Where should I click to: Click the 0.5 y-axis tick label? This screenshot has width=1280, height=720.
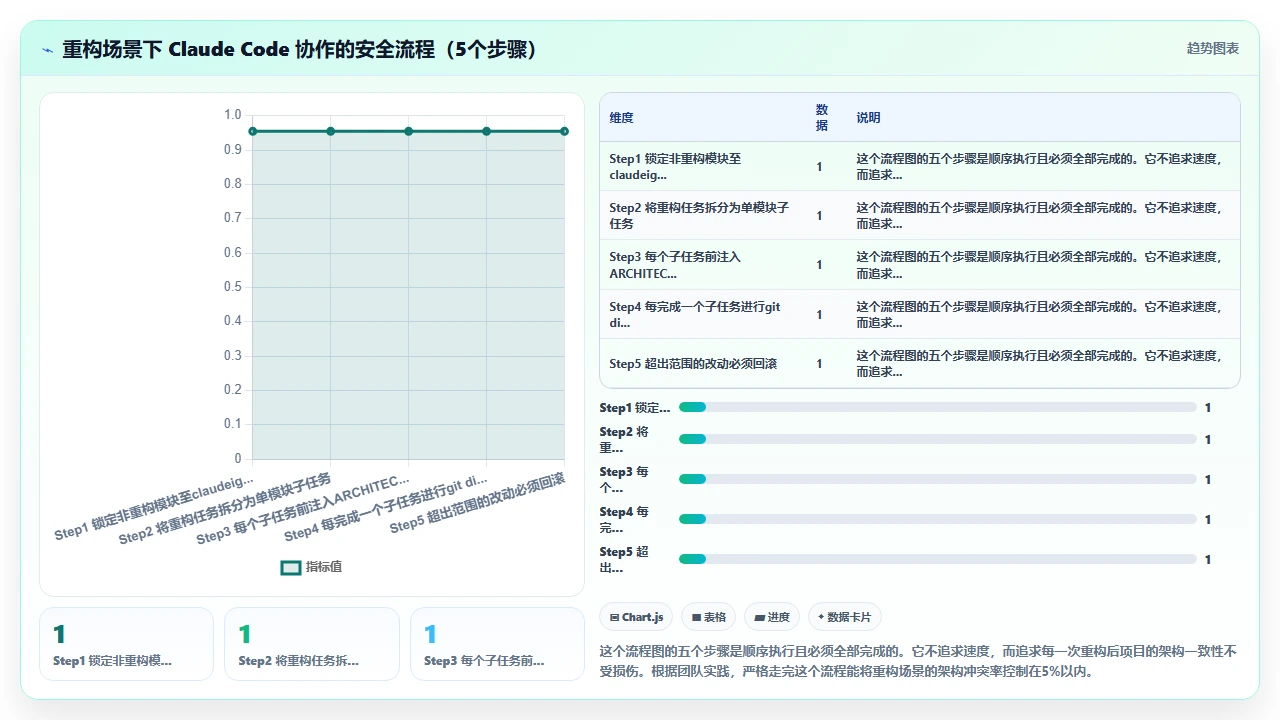[x=232, y=287]
